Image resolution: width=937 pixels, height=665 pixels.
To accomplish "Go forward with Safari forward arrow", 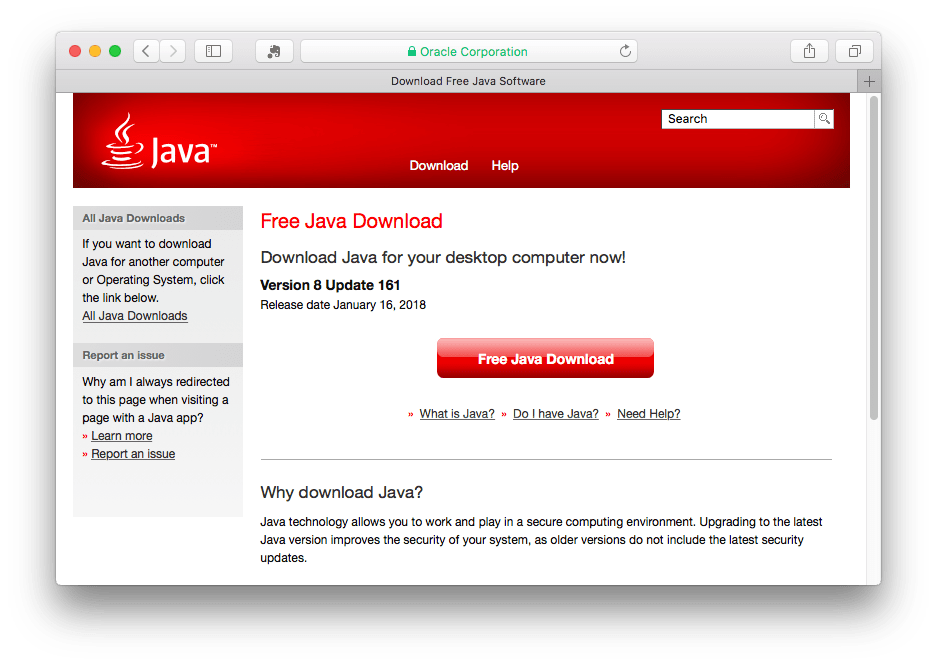I will tap(173, 51).
